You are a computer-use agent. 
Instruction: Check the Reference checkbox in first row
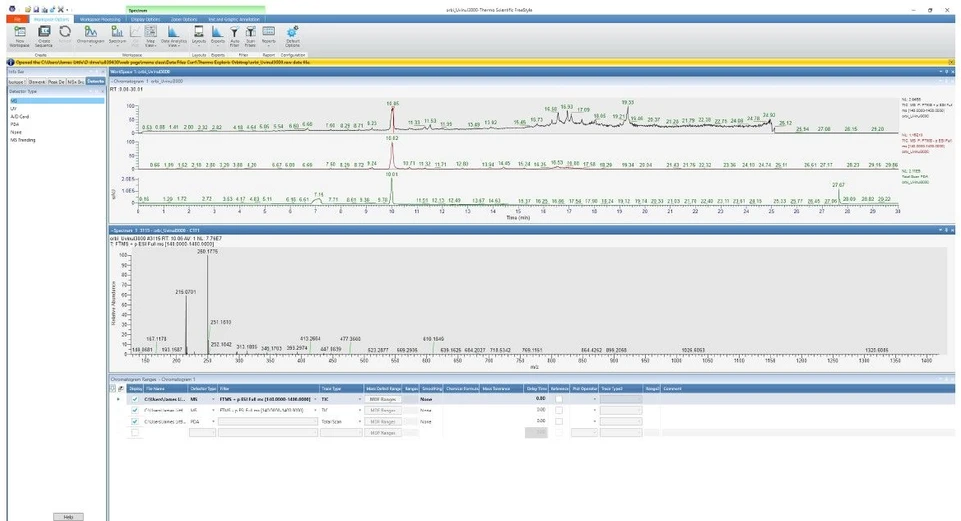tap(560, 399)
